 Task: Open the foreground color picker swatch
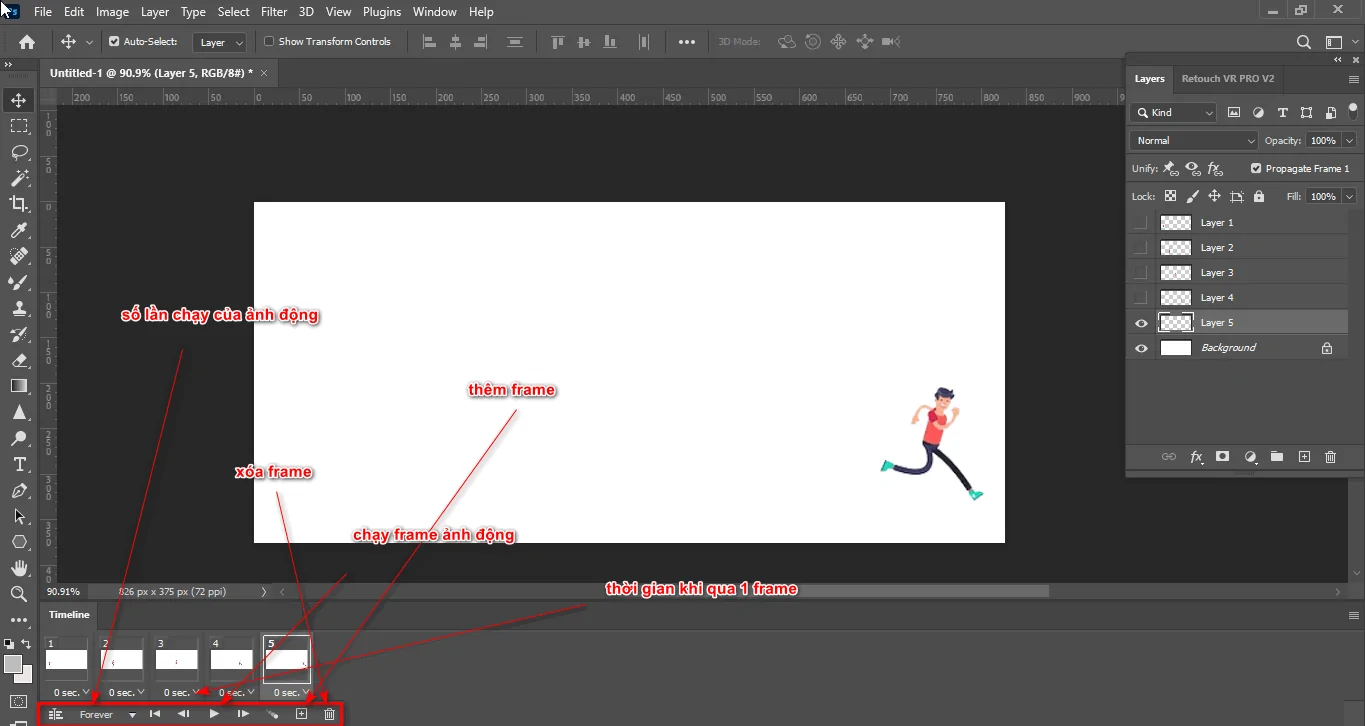coord(13,663)
